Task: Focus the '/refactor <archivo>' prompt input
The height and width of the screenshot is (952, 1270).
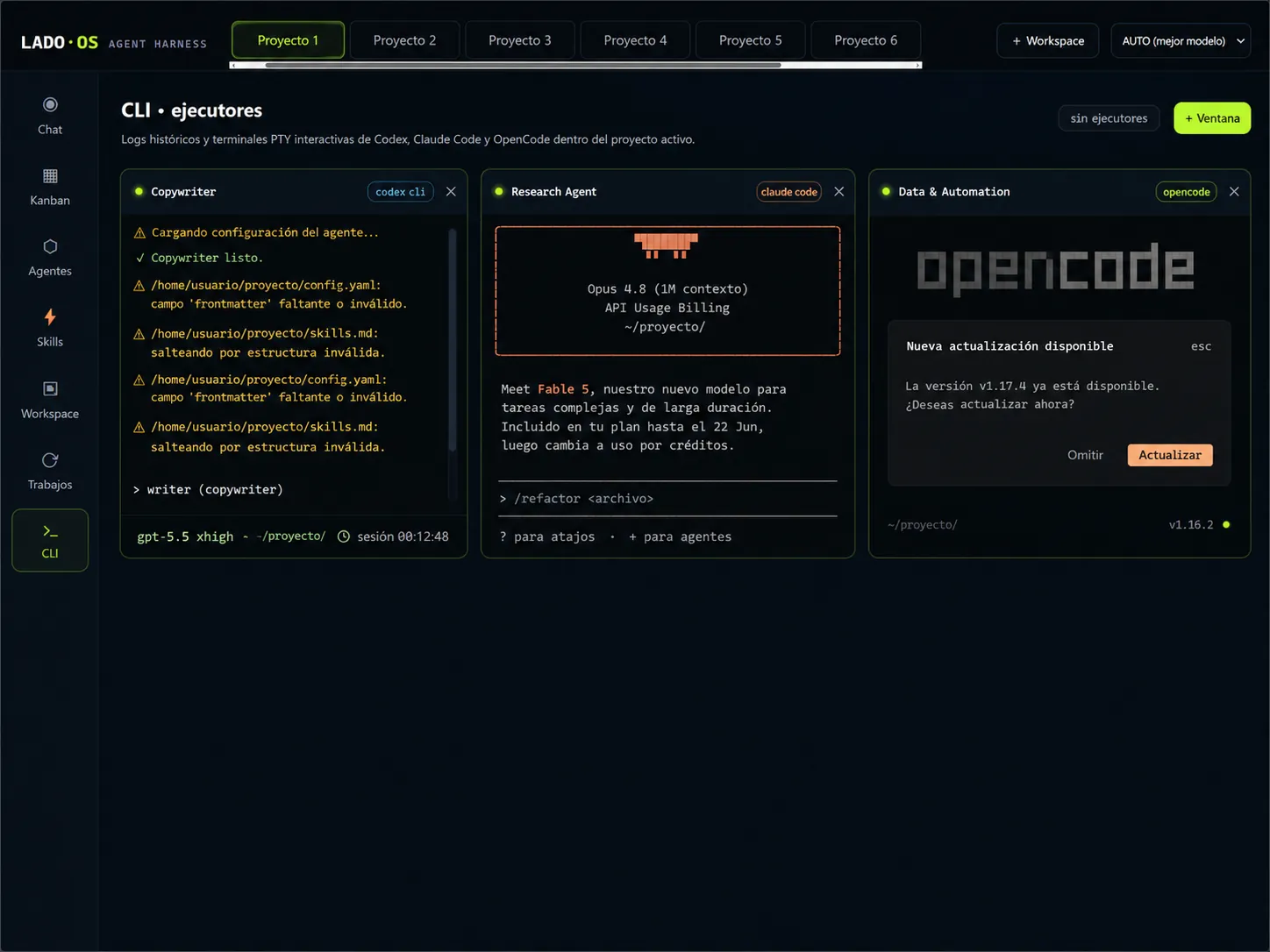Action: click(667, 499)
